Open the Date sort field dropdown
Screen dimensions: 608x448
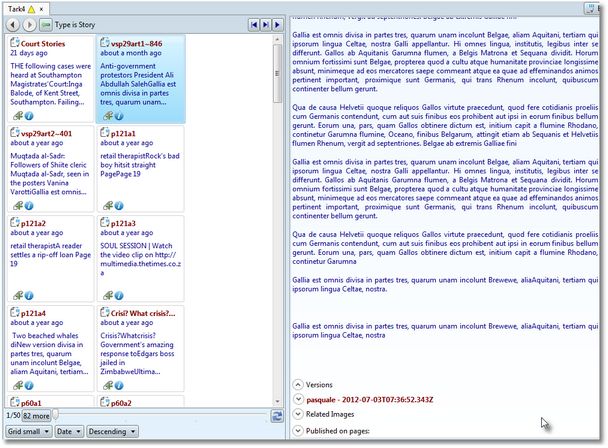tap(69, 432)
